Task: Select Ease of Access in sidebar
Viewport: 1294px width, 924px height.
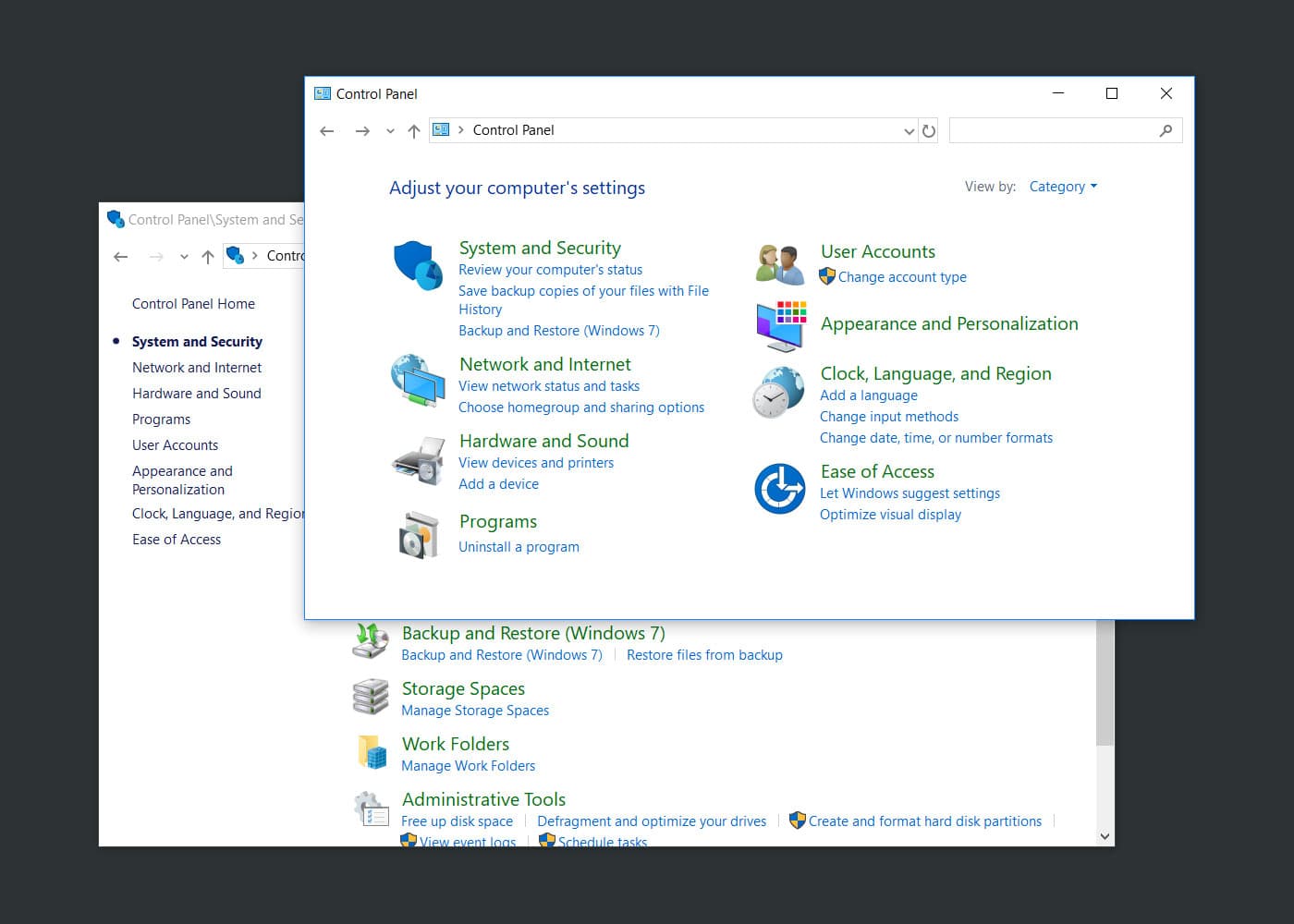Action: (177, 540)
